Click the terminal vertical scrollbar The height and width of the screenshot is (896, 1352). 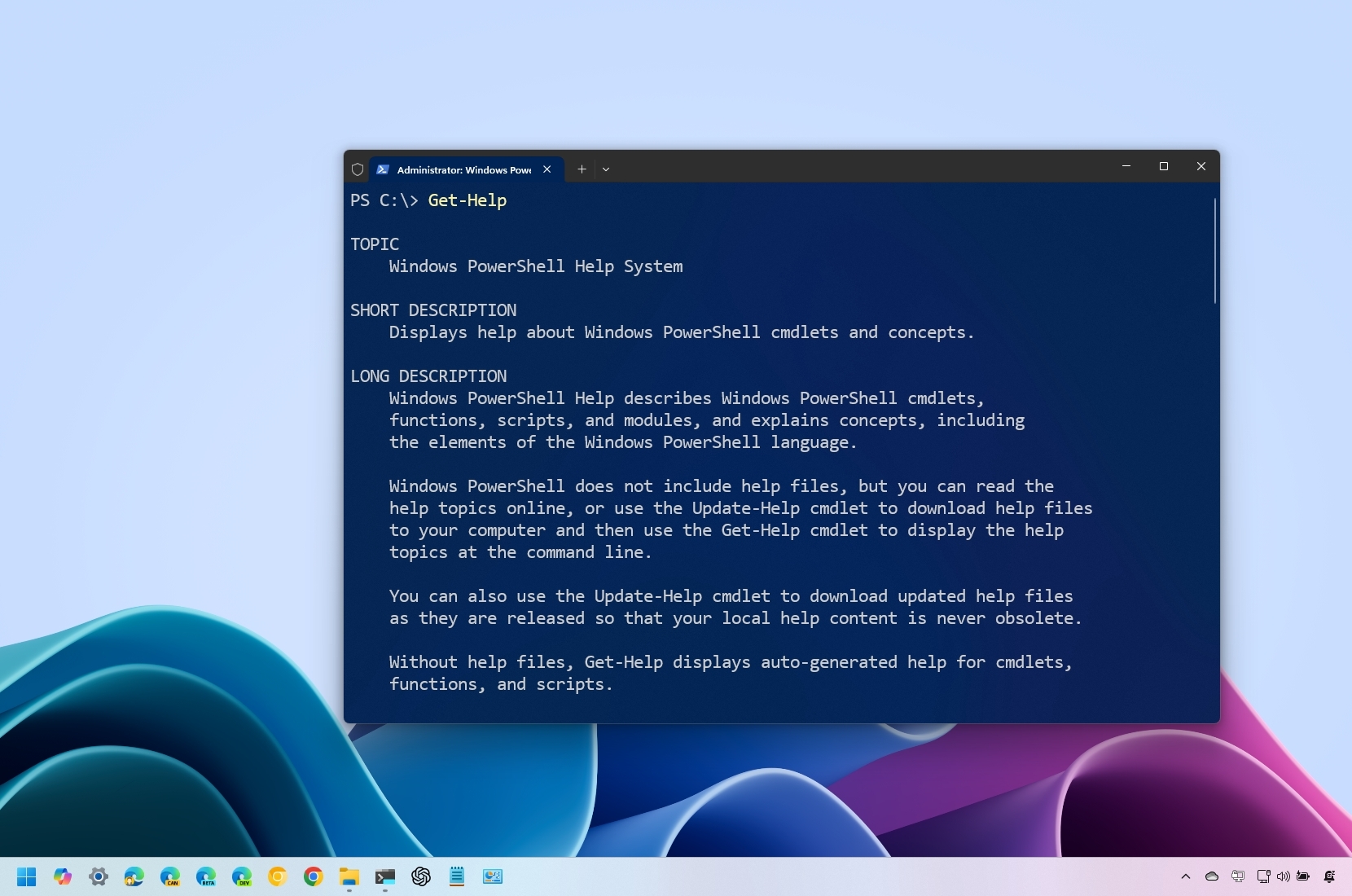pos(1214,251)
